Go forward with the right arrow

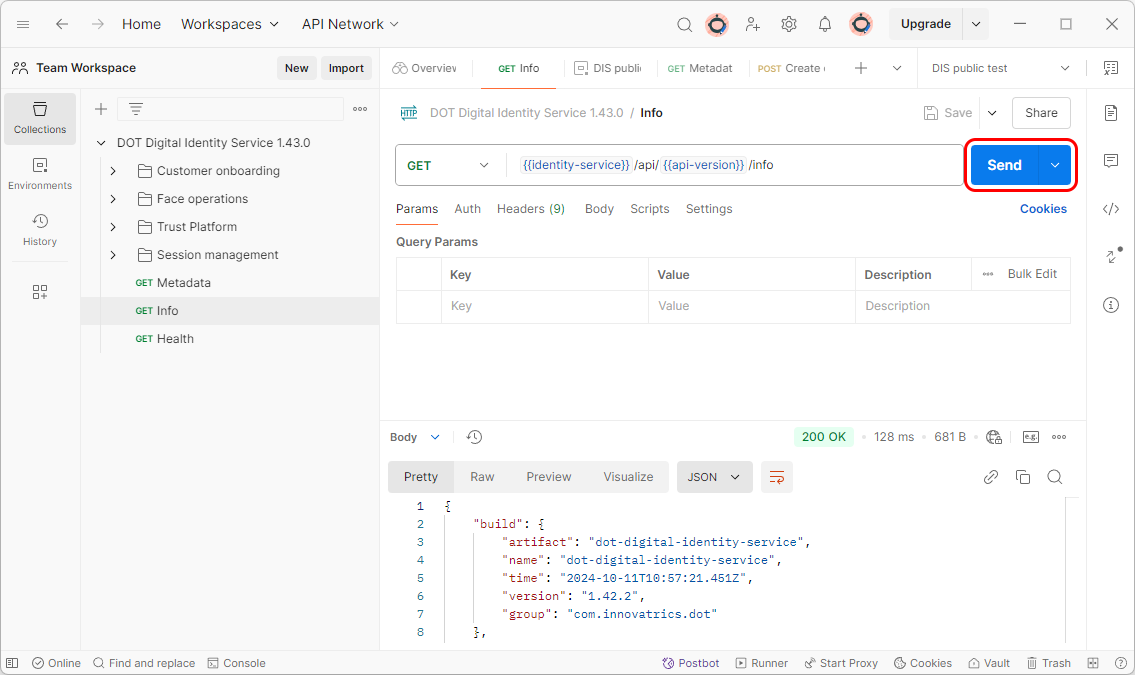98,24
